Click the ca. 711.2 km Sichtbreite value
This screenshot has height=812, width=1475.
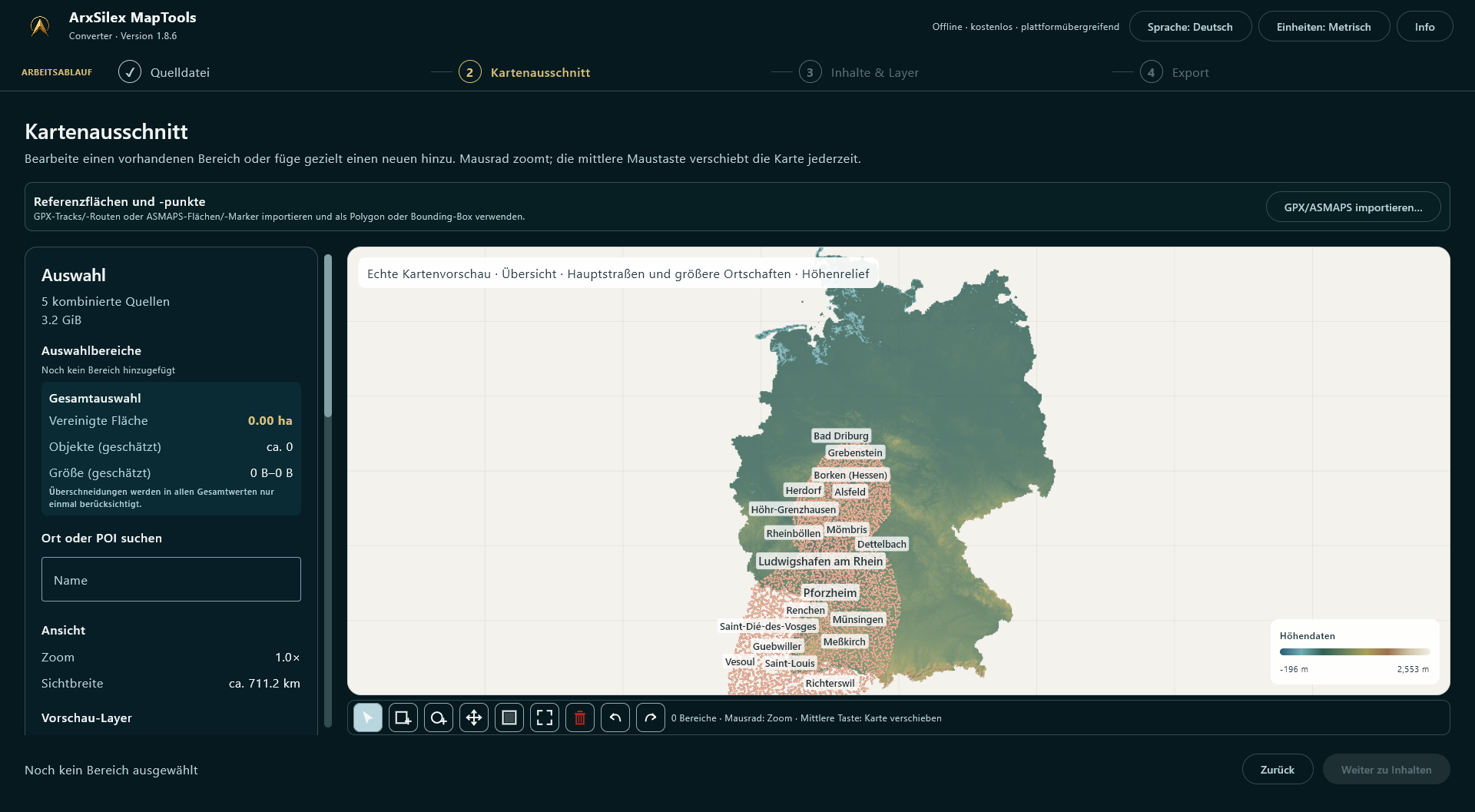264,683
